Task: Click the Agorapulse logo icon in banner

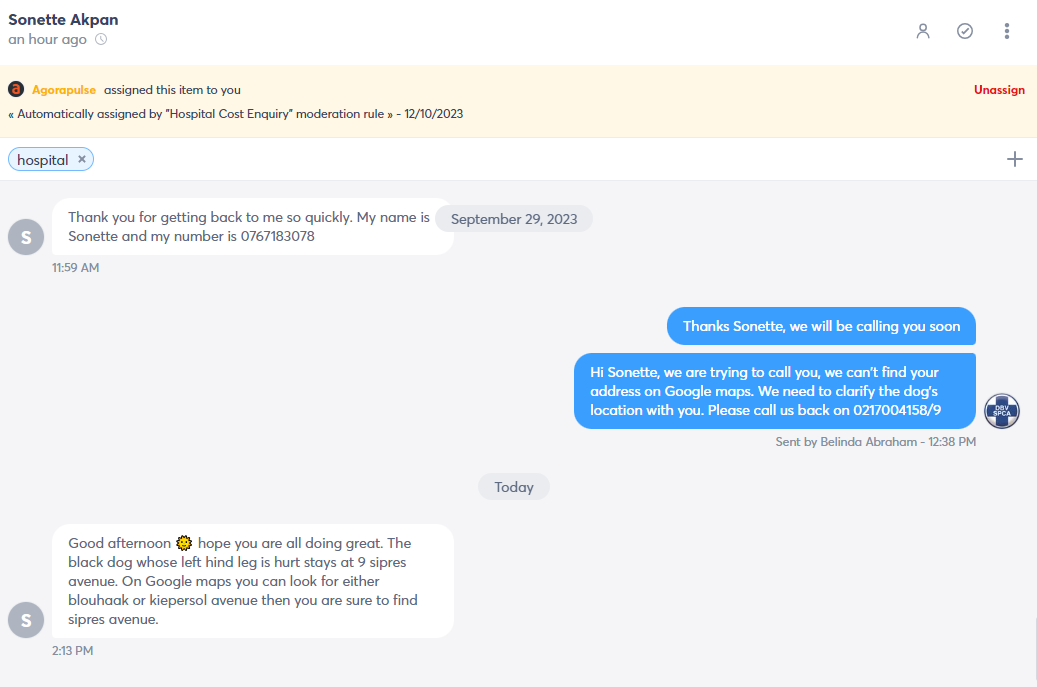Action: [x=16, y=89]
